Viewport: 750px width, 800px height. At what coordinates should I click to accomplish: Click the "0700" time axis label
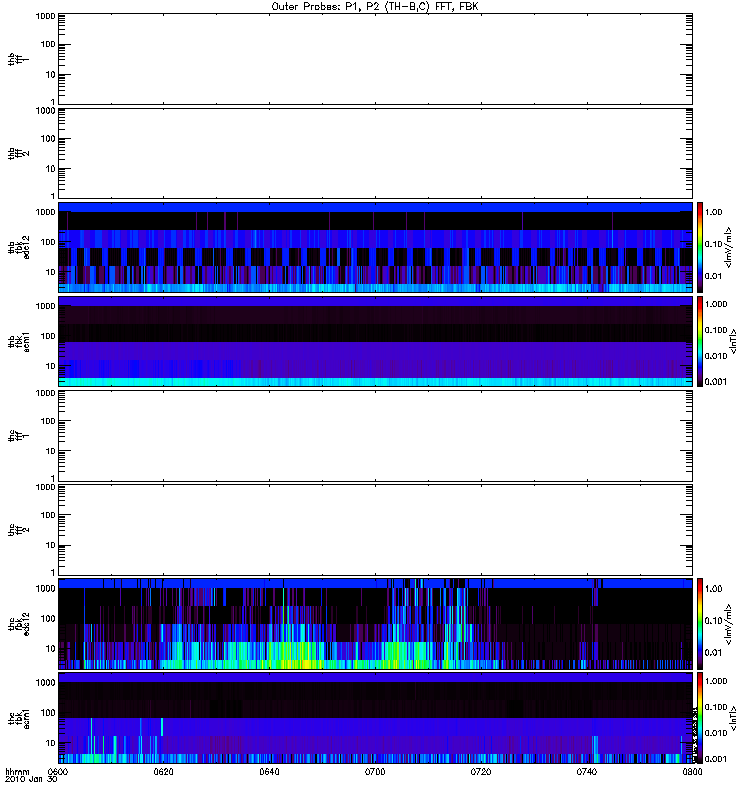tap(375, 771)
